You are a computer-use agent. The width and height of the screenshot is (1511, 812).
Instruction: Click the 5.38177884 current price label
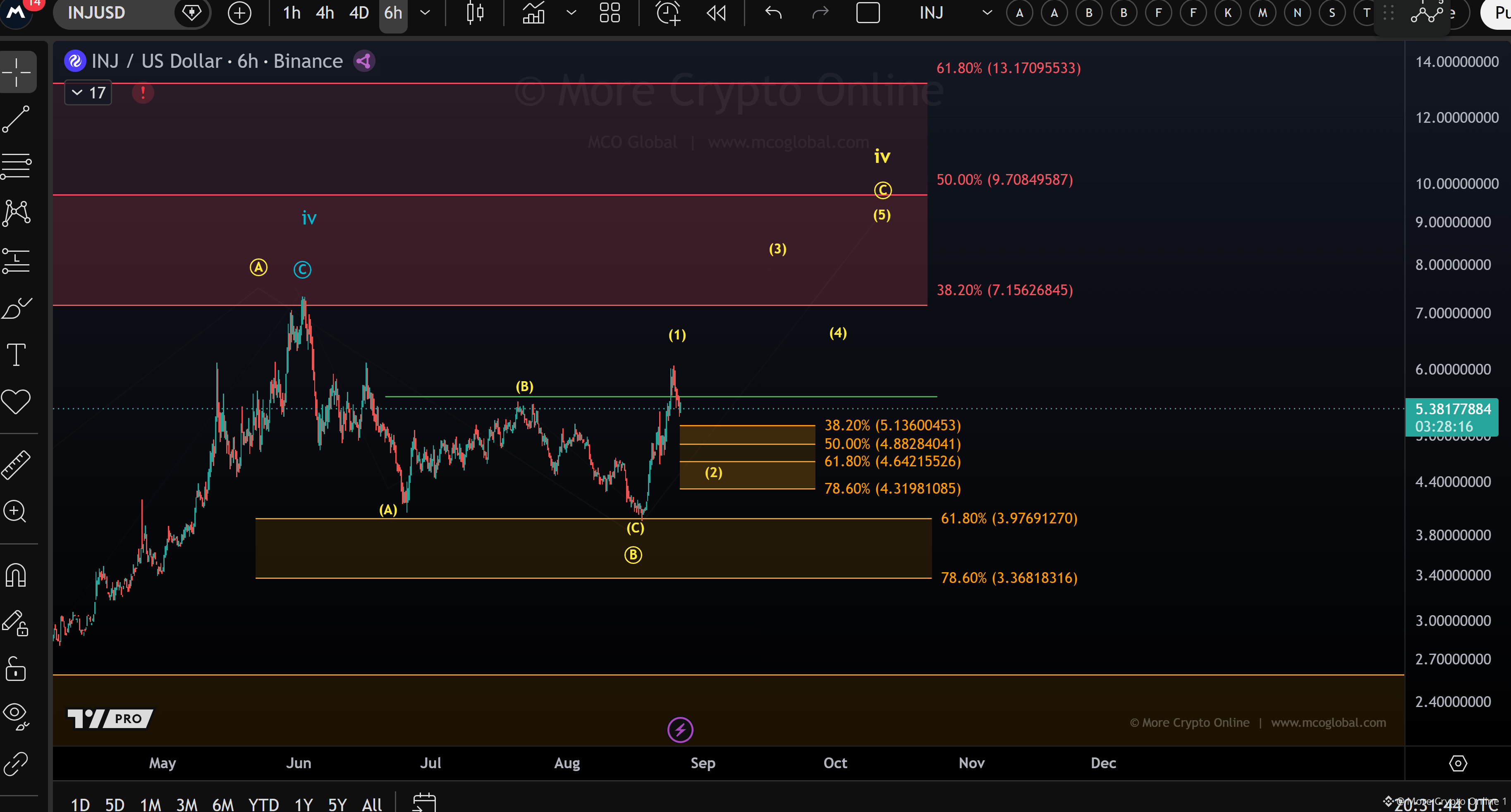pos(1452,417)
